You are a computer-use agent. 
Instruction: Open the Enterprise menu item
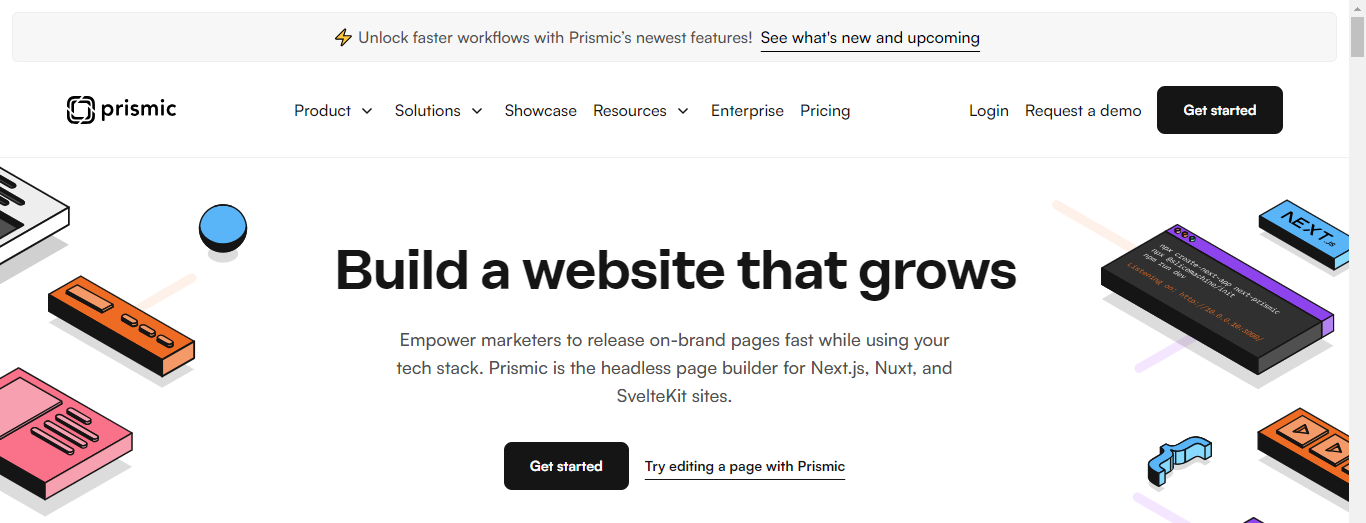point(747,111)
